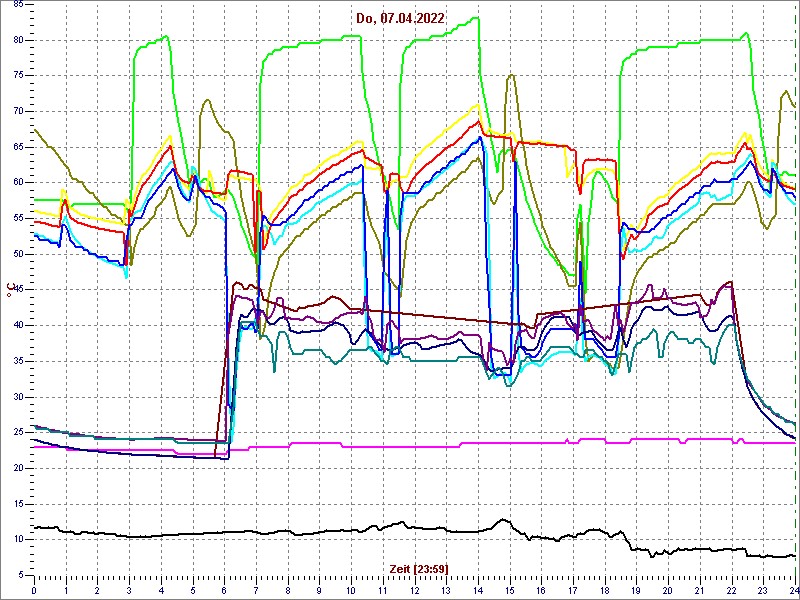Click the chart date title "Do, 07.04.2022"

pos(400,18)
